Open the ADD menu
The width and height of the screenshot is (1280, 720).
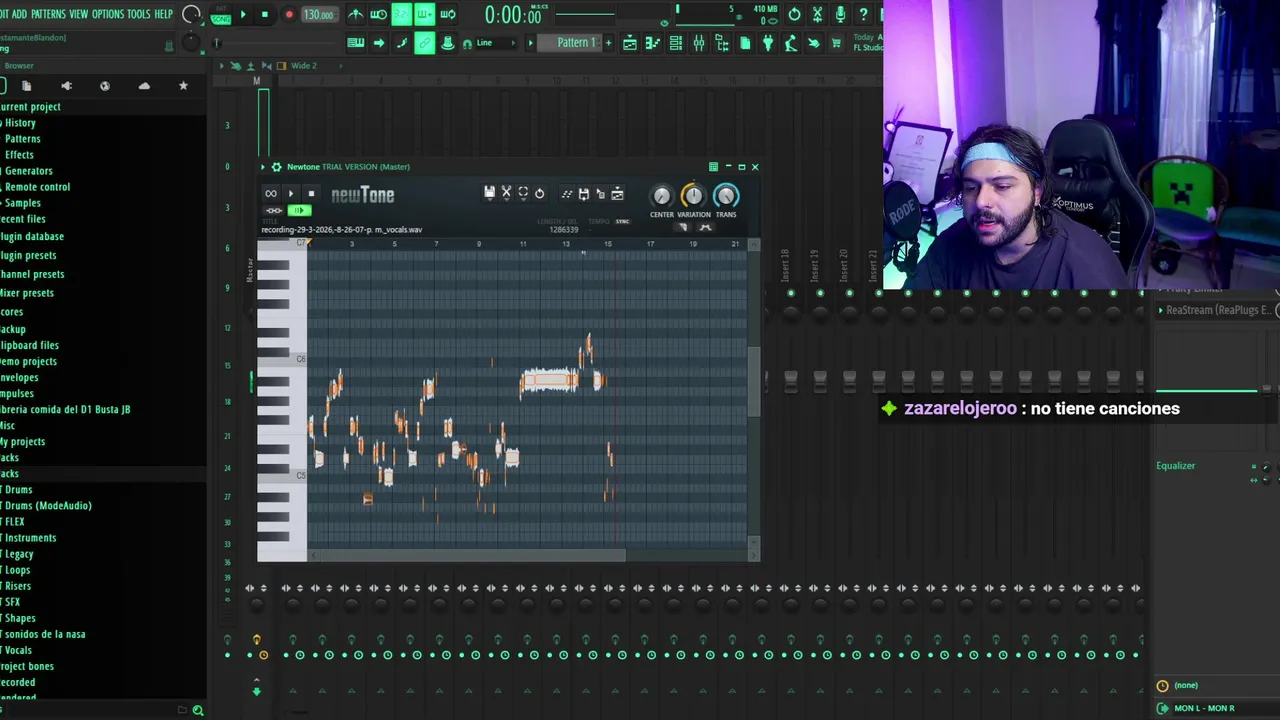pos(19,14)
